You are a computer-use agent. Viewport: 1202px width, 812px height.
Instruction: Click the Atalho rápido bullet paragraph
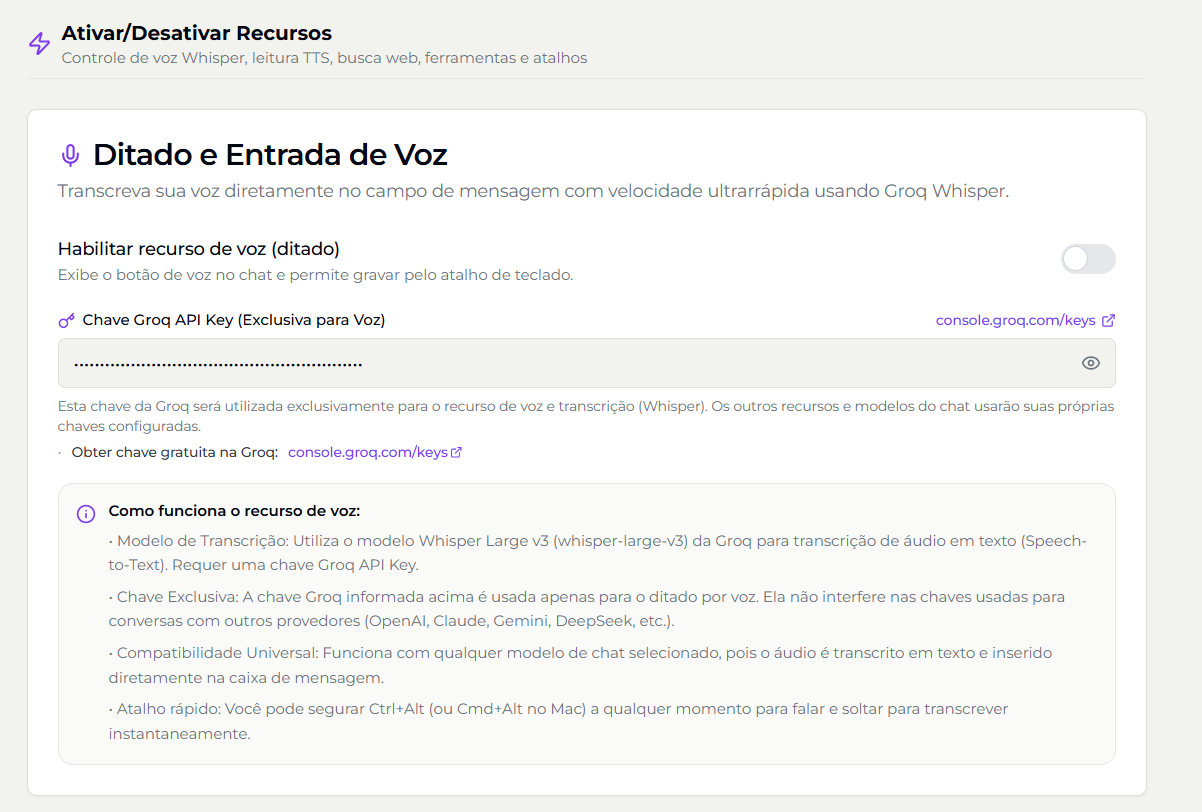[558, 721]
